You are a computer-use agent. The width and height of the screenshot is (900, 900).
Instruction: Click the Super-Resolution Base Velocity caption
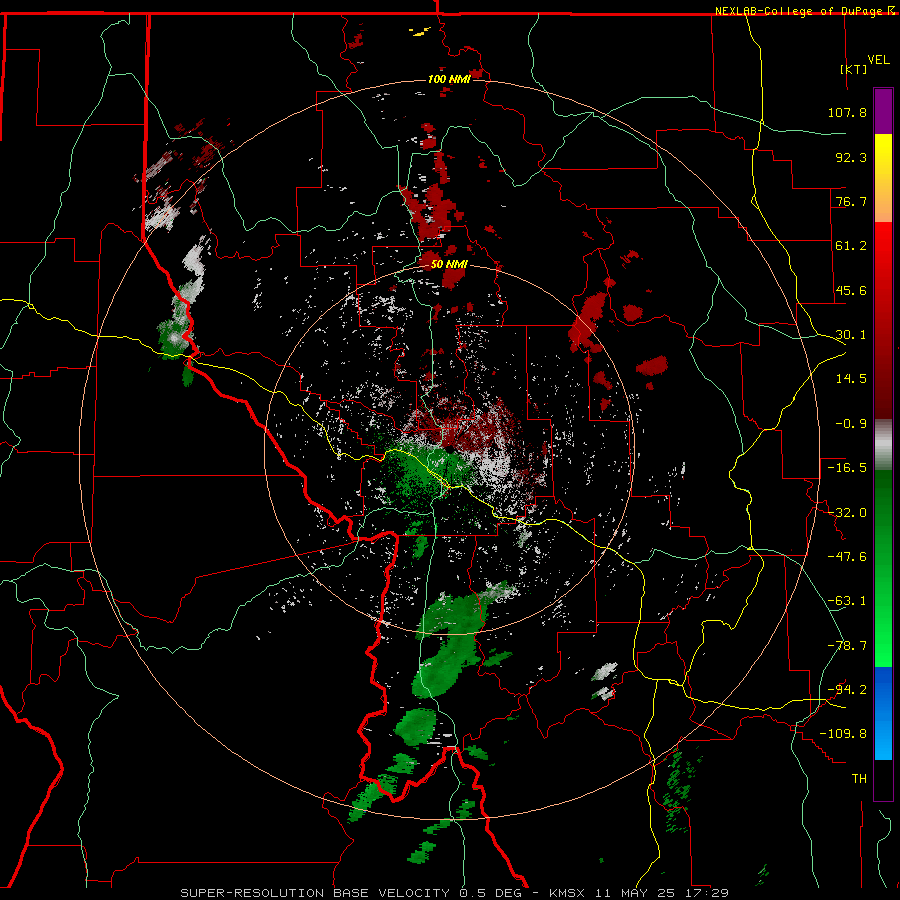352,893
